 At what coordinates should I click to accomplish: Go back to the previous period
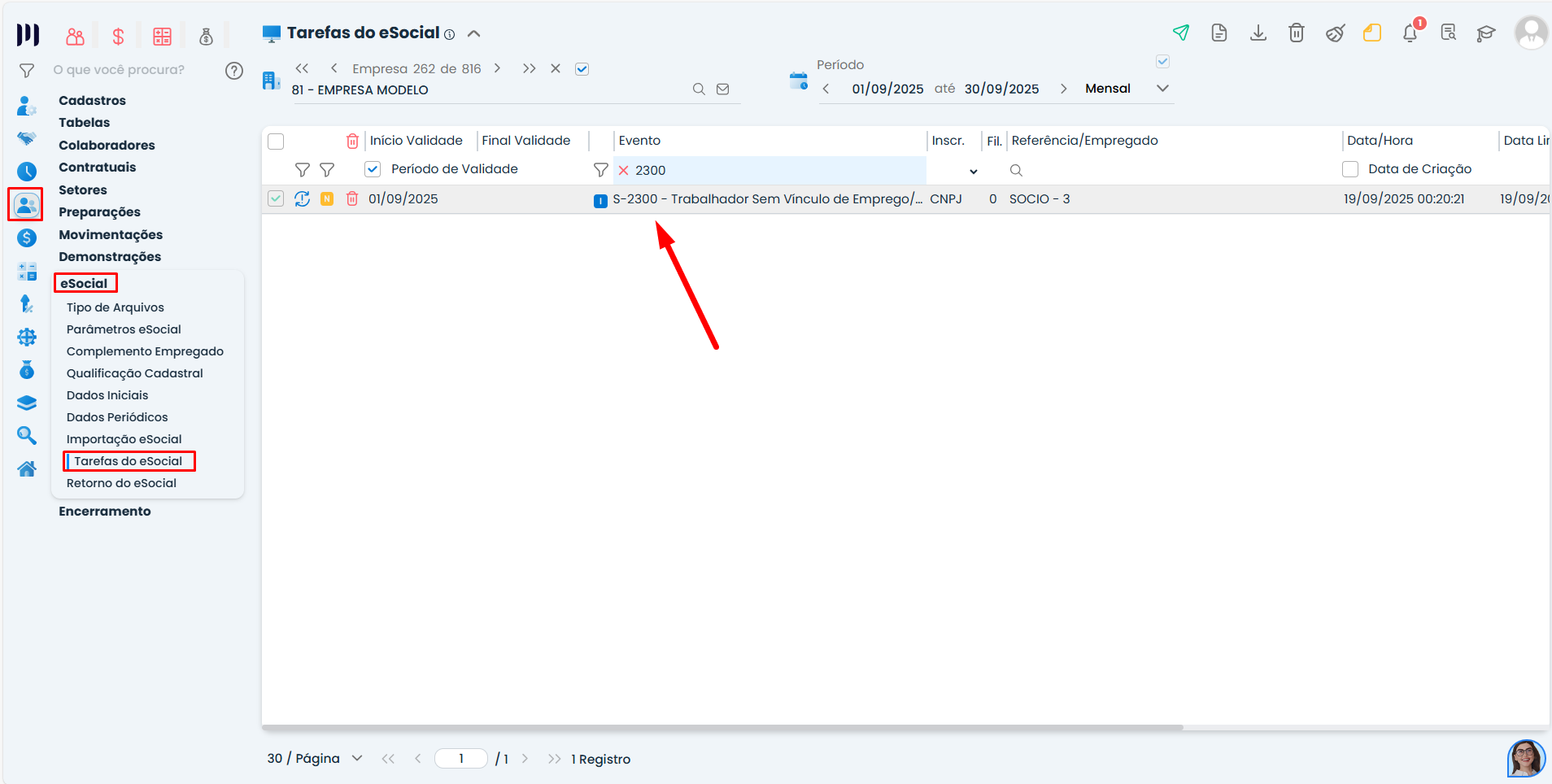click(826, 89)
